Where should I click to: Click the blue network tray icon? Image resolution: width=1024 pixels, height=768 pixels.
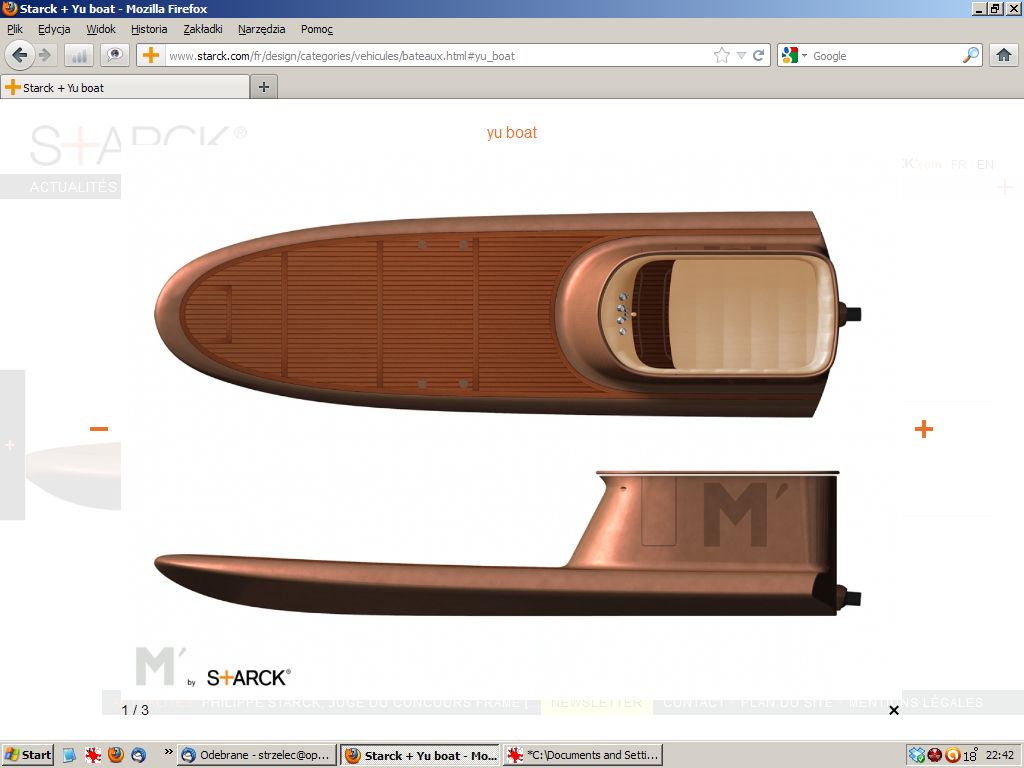click(x=917, y=756)
